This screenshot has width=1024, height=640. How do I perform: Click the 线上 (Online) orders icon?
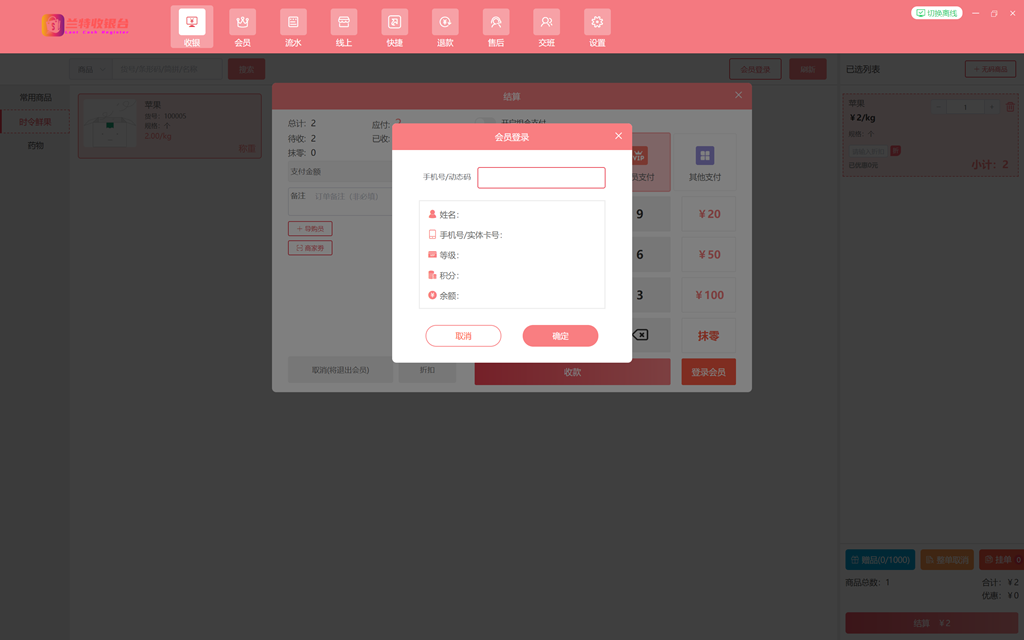[x=344, y=23]
